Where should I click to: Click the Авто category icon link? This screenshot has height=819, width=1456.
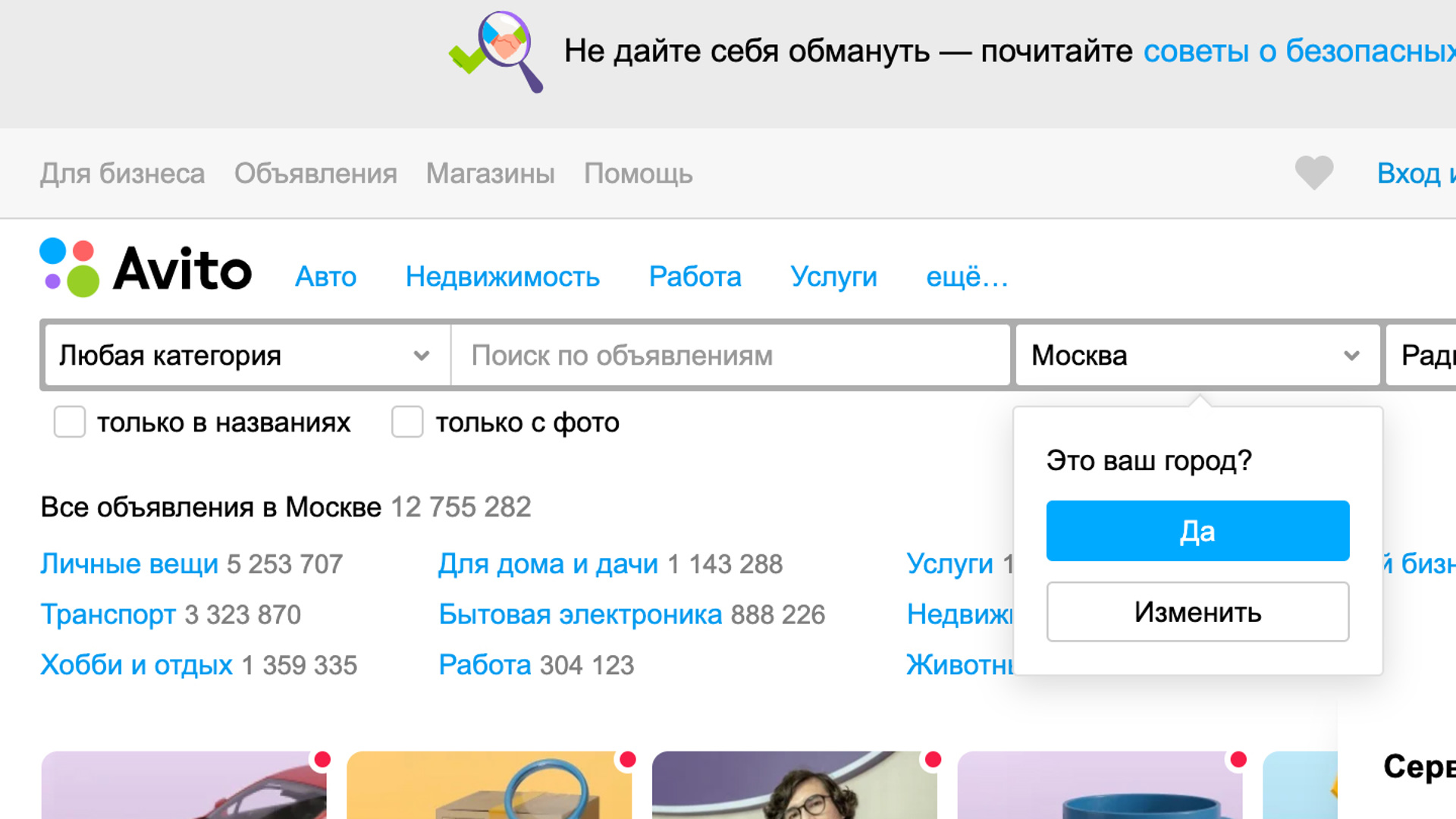[x=325, y=275]
